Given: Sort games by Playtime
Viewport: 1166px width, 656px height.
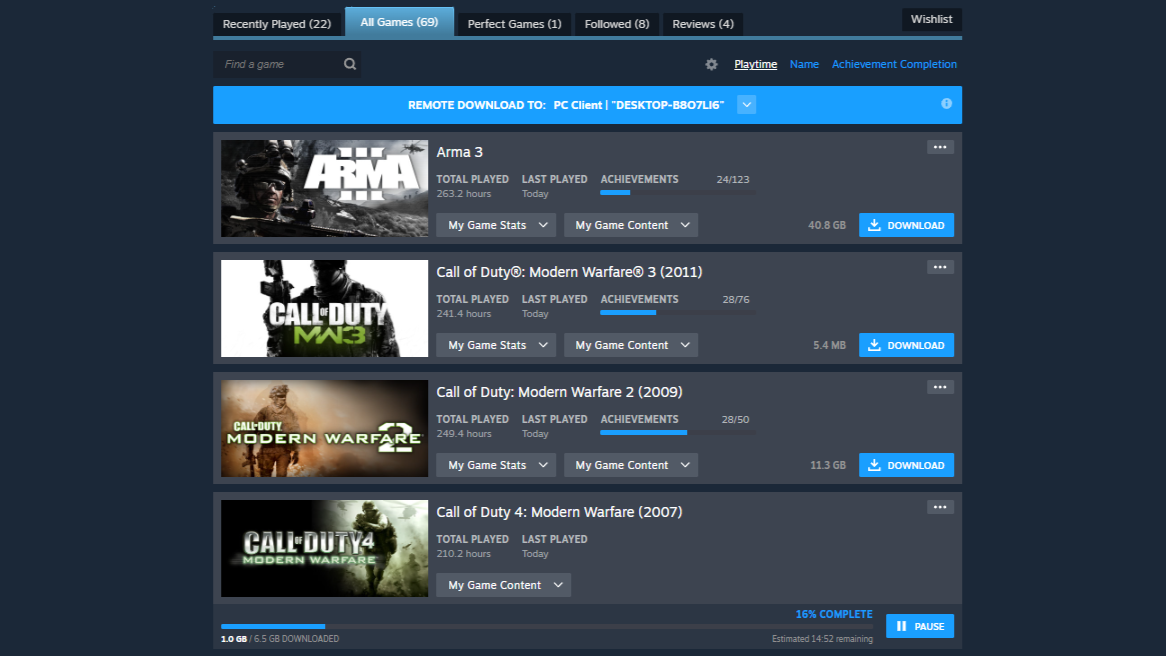Looking at the screenshot, I should coord(756,64).
